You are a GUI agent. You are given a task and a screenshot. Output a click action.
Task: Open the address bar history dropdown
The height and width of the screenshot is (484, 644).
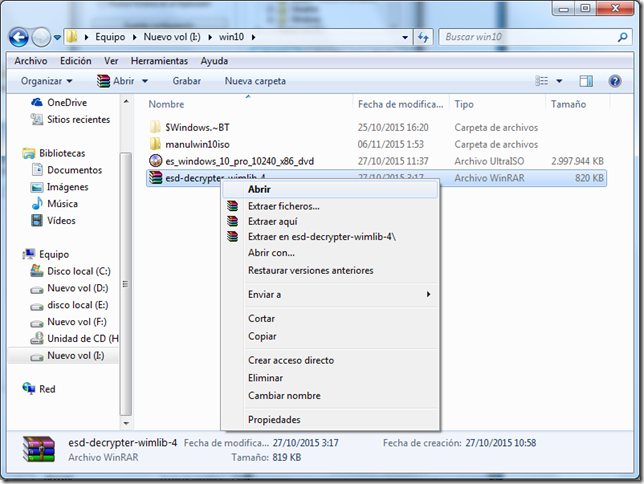pyautogui.click(x=405, y=37)
